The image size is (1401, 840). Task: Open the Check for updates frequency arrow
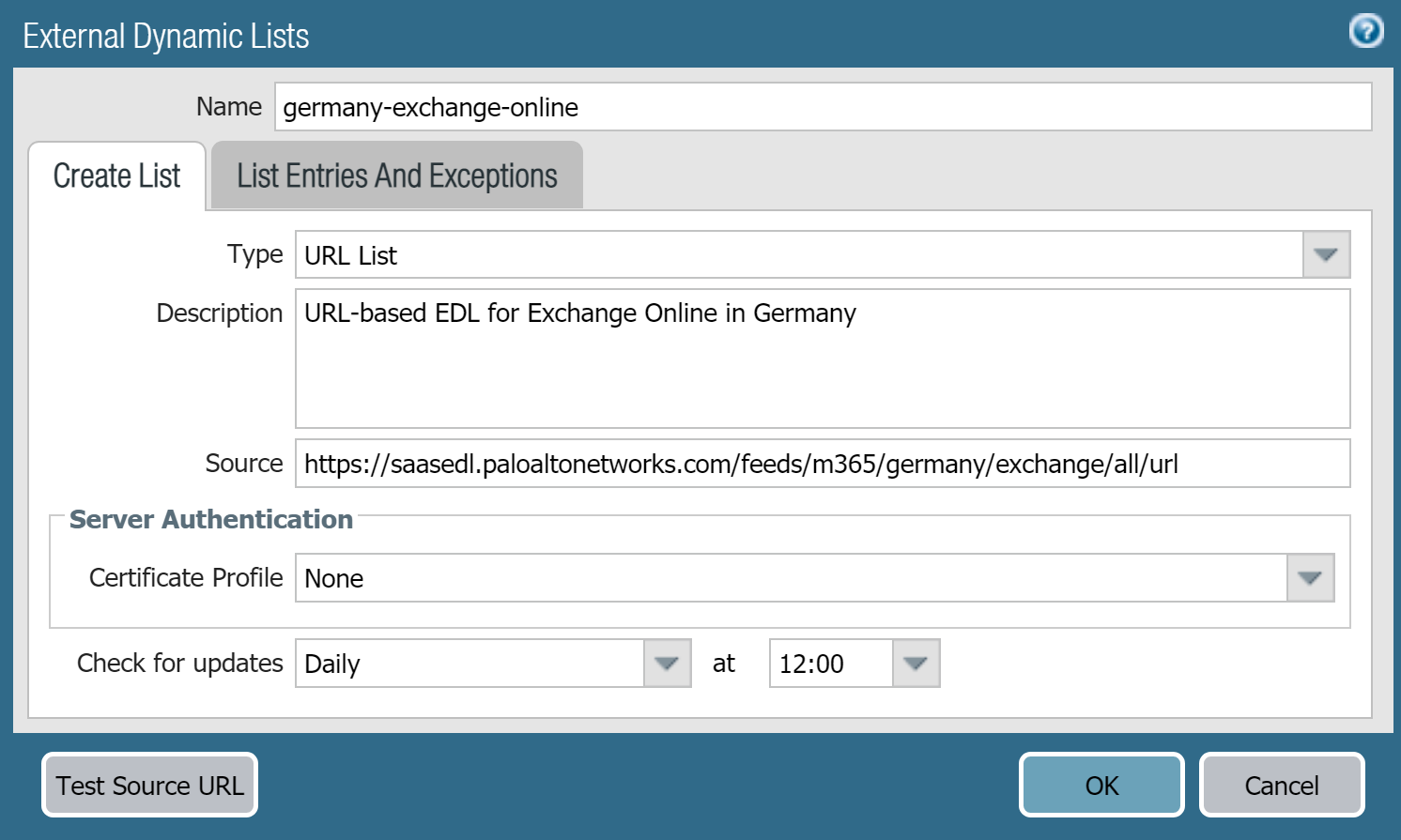point(667,664)
